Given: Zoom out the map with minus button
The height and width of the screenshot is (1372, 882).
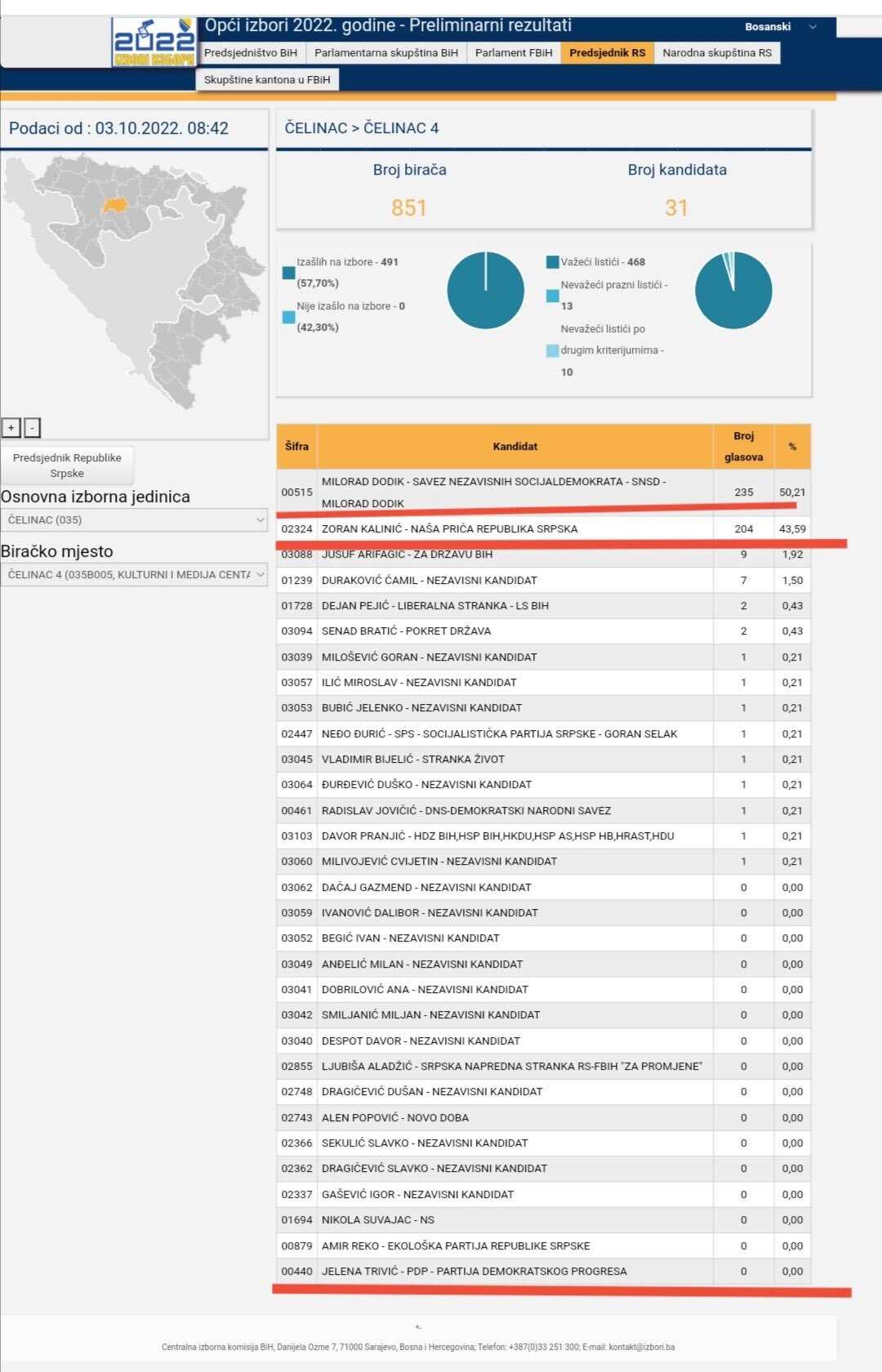Looking at the screenshot, I should (x=32, y=427).
